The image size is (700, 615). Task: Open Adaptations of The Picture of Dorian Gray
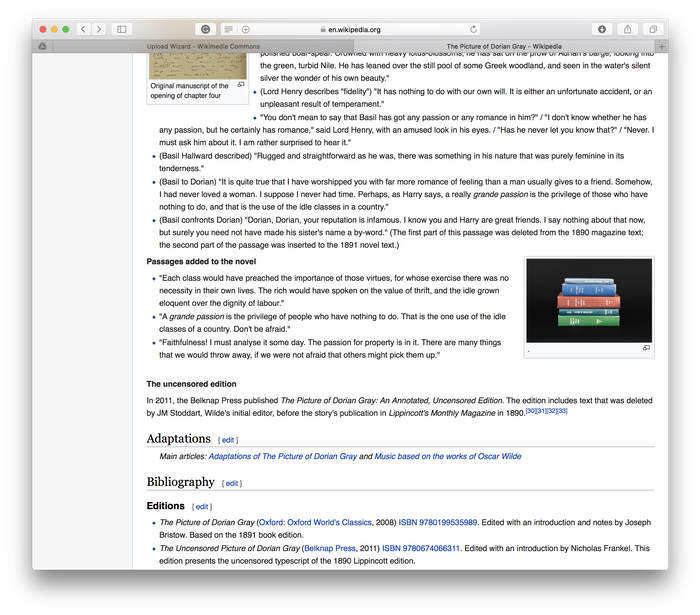283,456
